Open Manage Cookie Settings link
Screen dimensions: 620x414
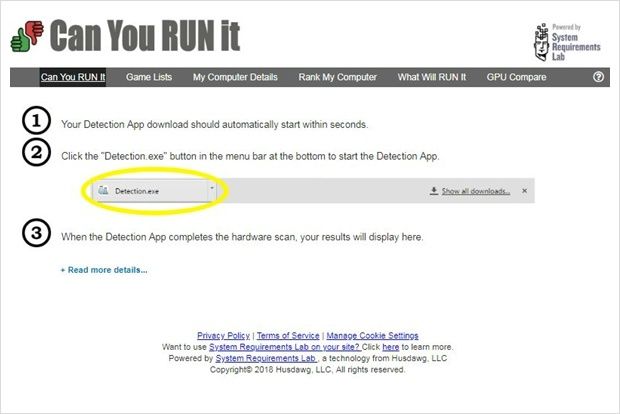pyautogui.click(x=372, y=336)
